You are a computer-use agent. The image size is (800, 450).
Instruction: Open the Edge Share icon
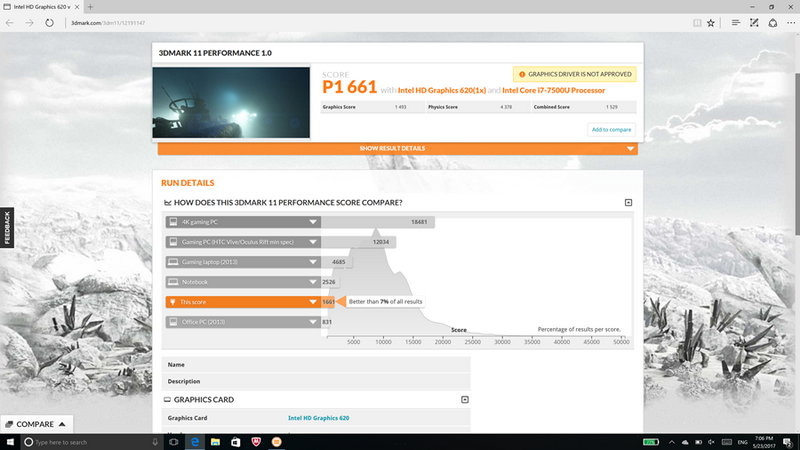click(773, 23)
